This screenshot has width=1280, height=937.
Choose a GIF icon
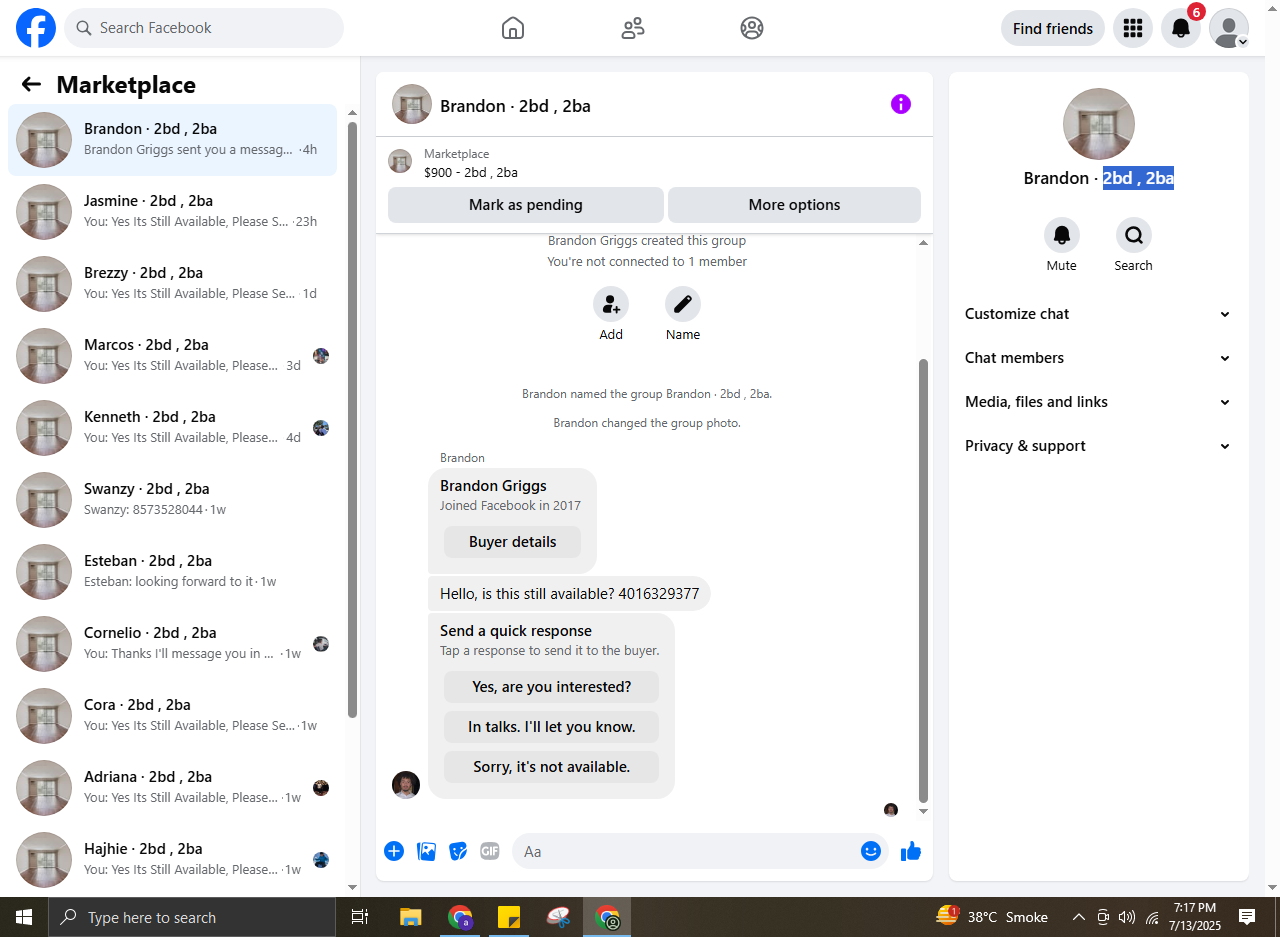pyautogui.click(x=489, y=851)
